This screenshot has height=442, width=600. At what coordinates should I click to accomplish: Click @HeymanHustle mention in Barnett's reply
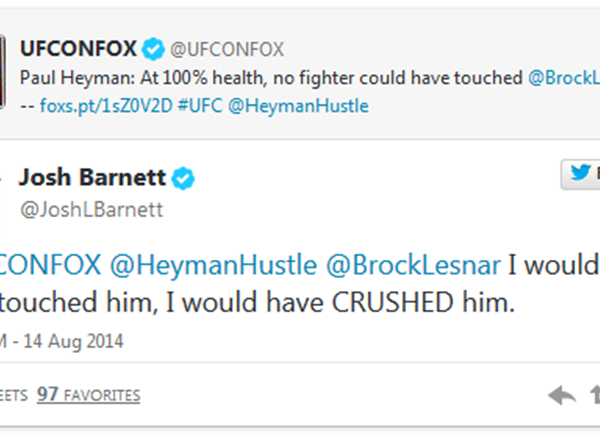pos(209,265)
